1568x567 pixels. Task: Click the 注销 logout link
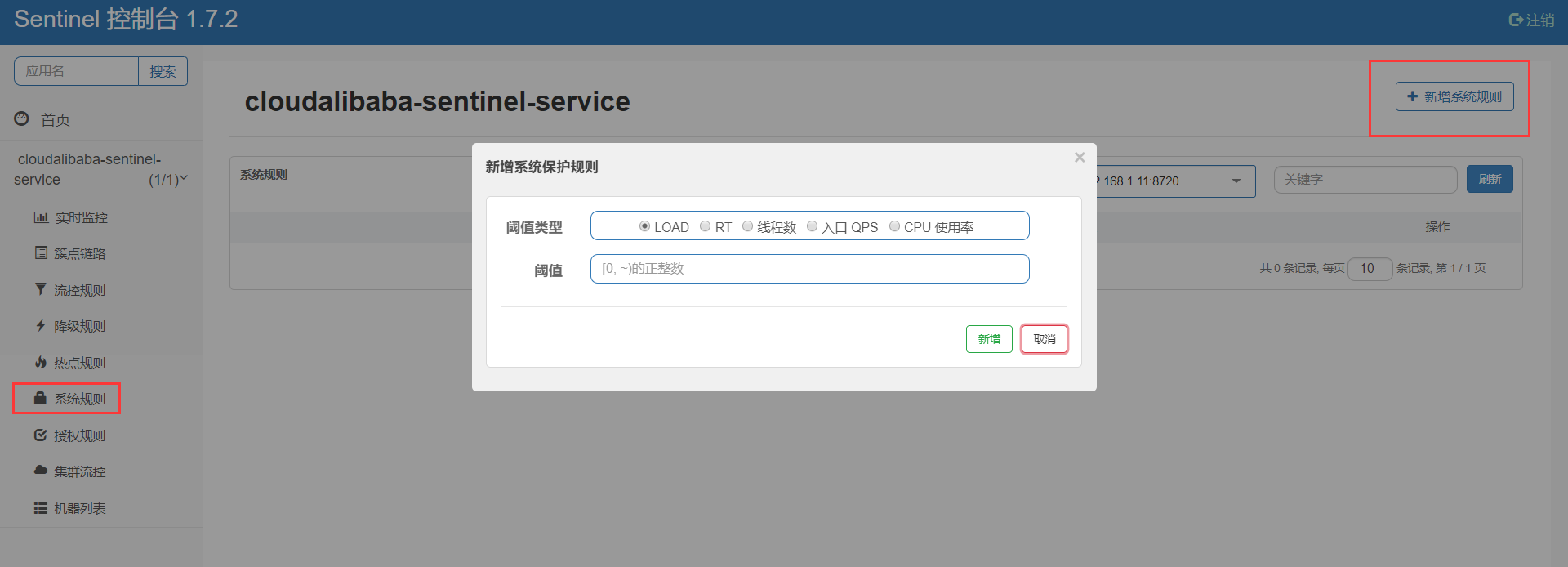click(1532, 20)
